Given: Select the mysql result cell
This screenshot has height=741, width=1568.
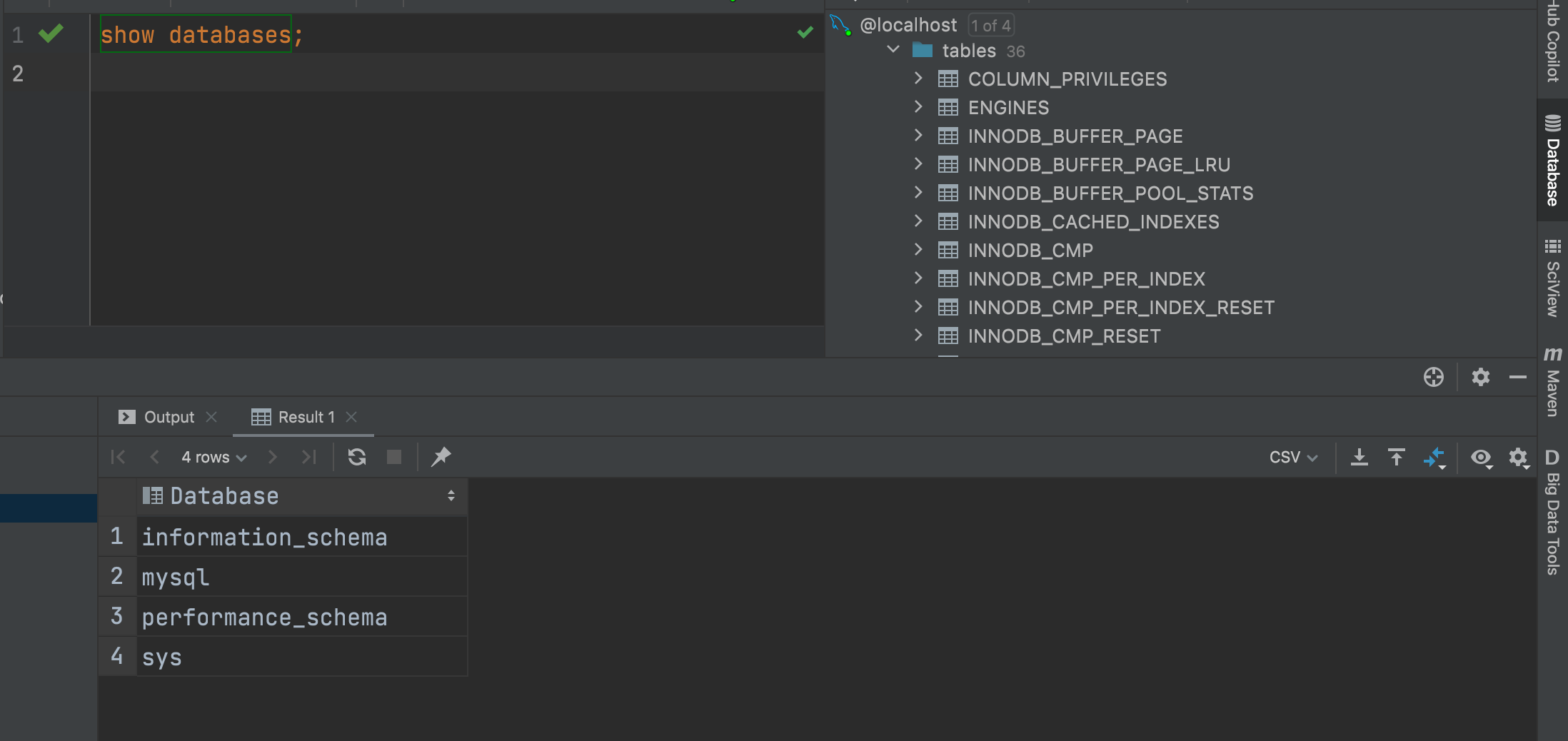Looking at the screenshot, I should pyautogui.click(x=302, y=577).
